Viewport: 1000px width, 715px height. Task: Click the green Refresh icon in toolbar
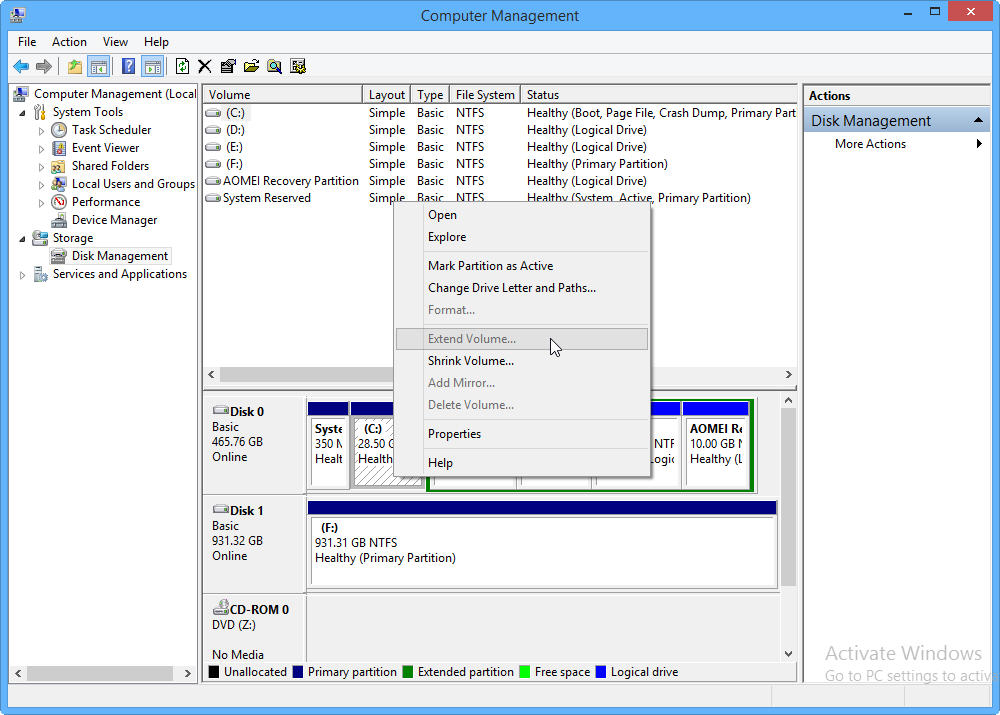coord(182,67)
